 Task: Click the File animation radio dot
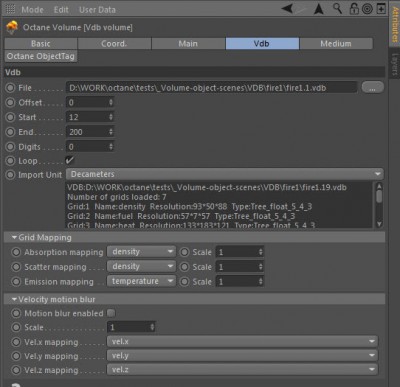coord(11,88)
